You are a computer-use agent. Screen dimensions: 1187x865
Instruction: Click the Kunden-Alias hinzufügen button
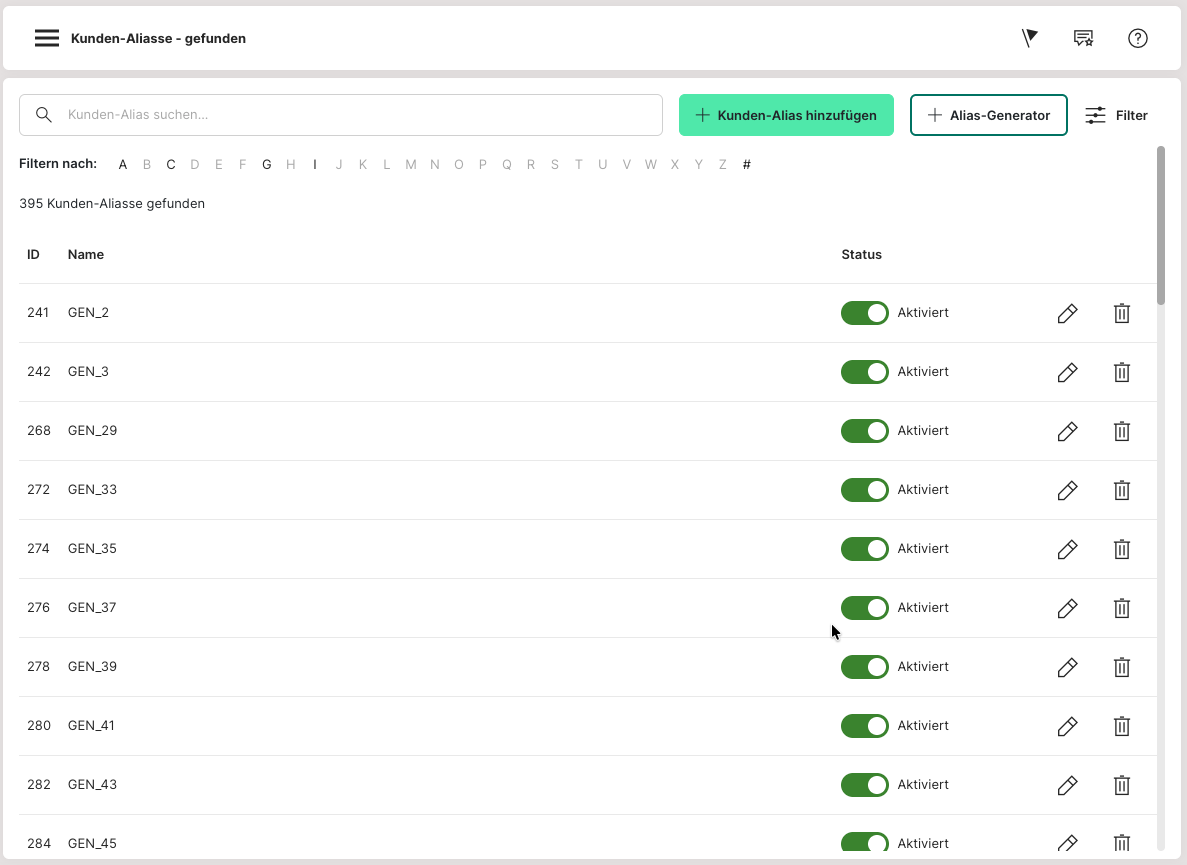786,115
